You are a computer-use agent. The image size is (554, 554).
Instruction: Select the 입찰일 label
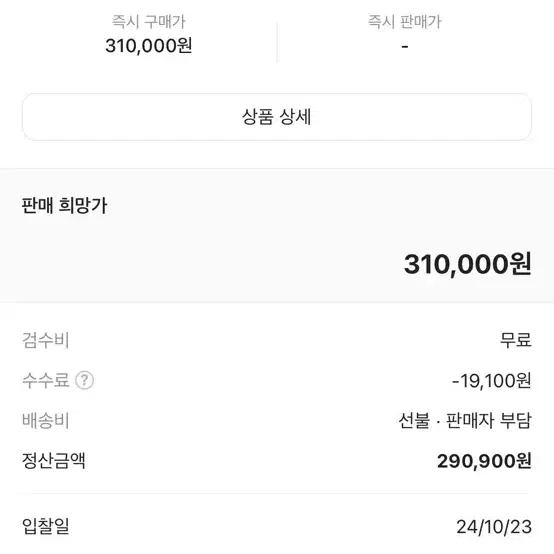46,526
